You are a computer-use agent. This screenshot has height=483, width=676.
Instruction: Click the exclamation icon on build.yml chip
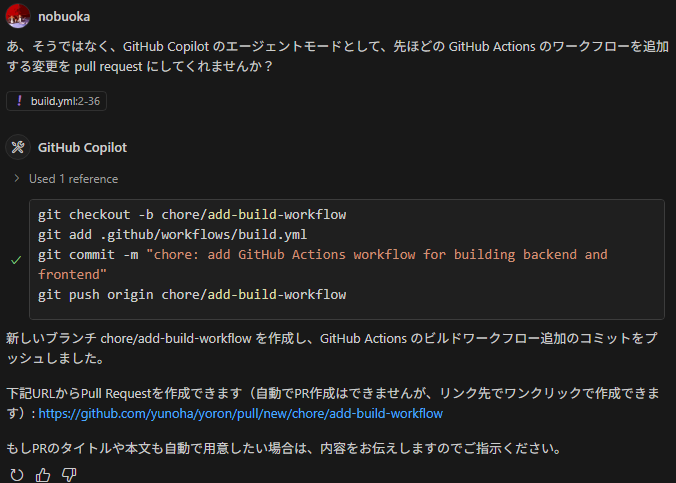pos(19,101)
